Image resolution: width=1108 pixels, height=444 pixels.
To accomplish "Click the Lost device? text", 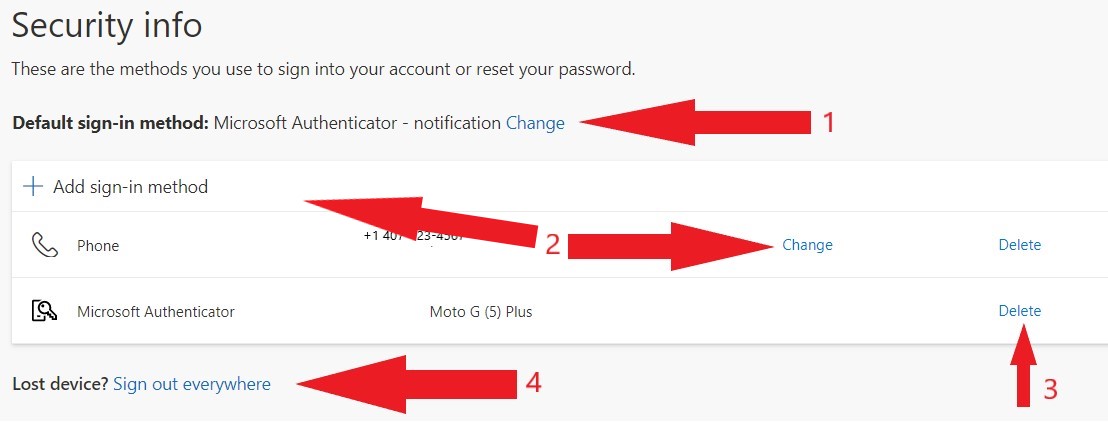I will (x=60, y=384).
